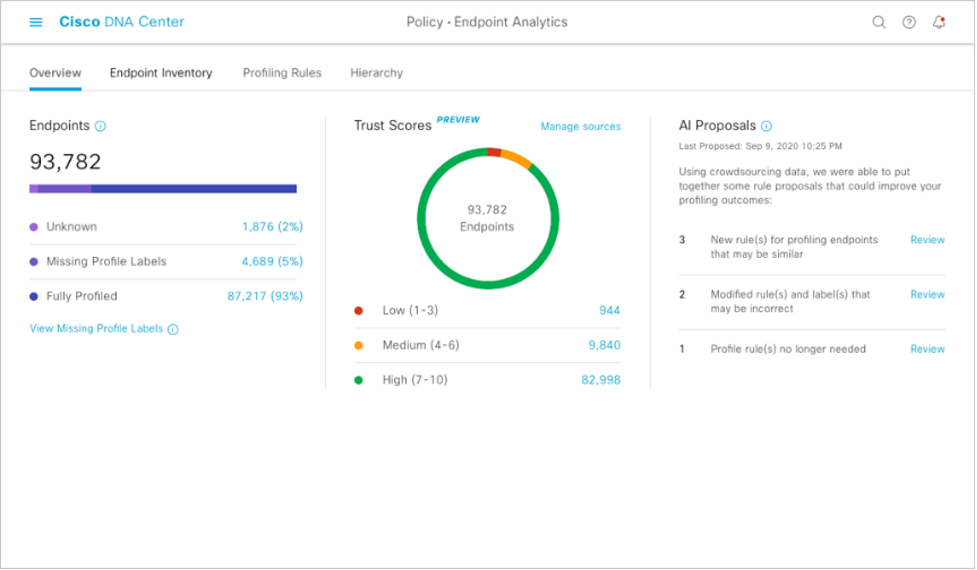Switch to the Endpoint Inventory tab
The width and height of the screenshot is (977, 570).
tap(161, 73)
